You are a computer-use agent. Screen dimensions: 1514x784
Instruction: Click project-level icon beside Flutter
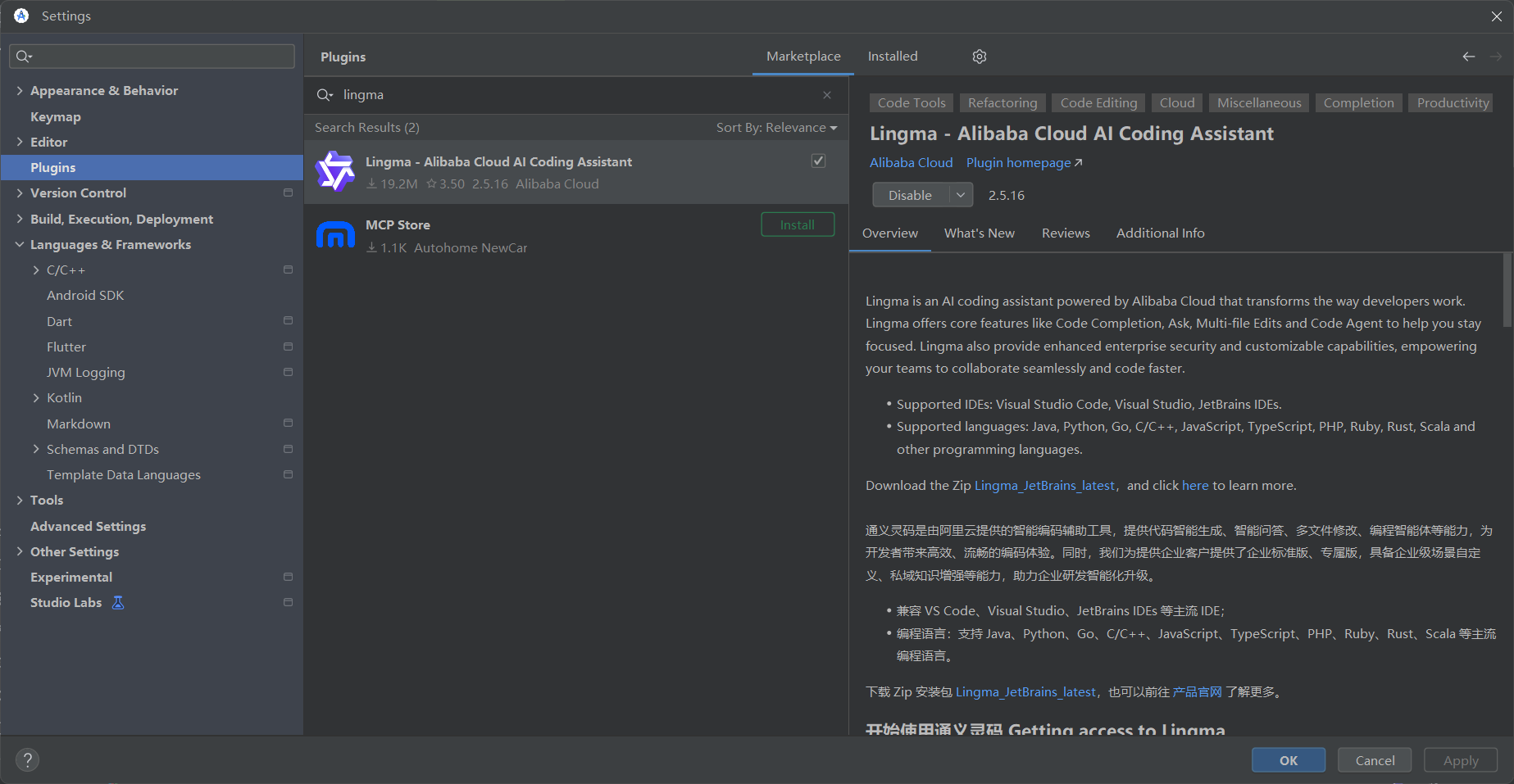point(288,347)
